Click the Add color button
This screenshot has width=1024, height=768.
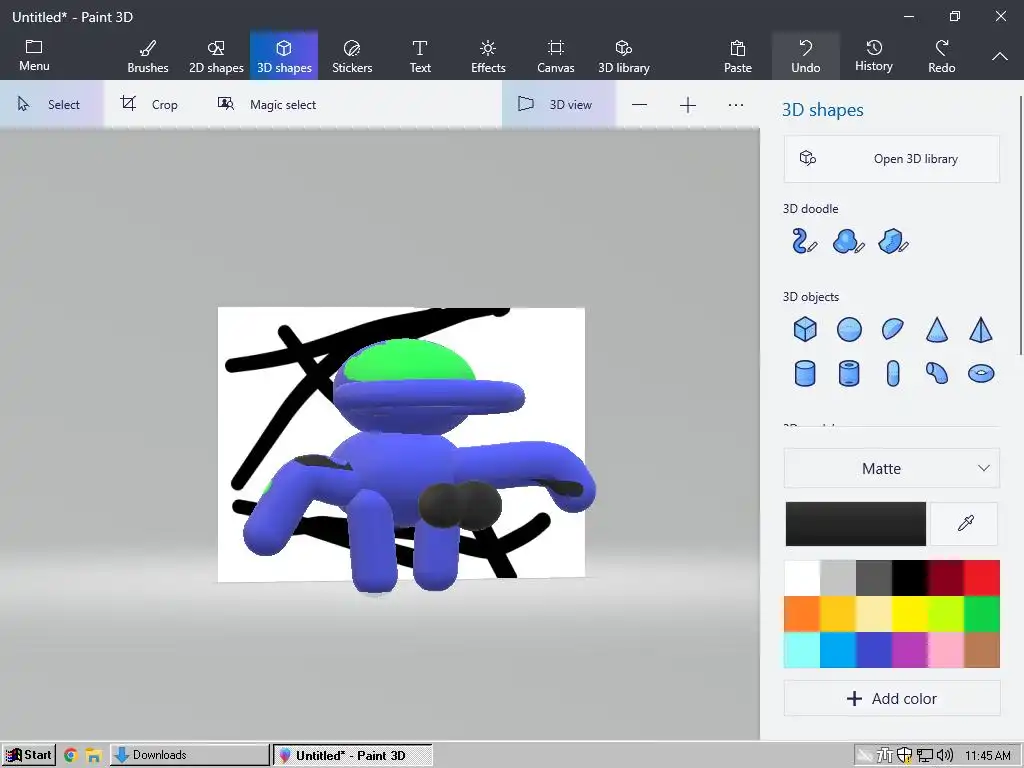891,699
